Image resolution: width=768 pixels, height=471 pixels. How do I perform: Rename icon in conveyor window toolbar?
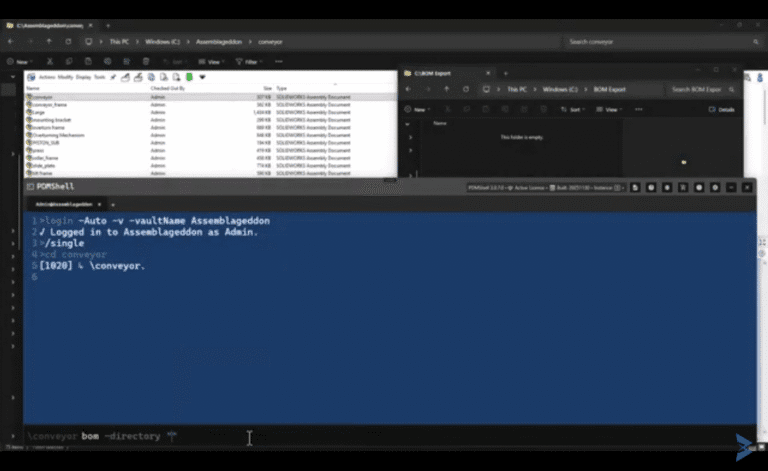pos(107,62)
